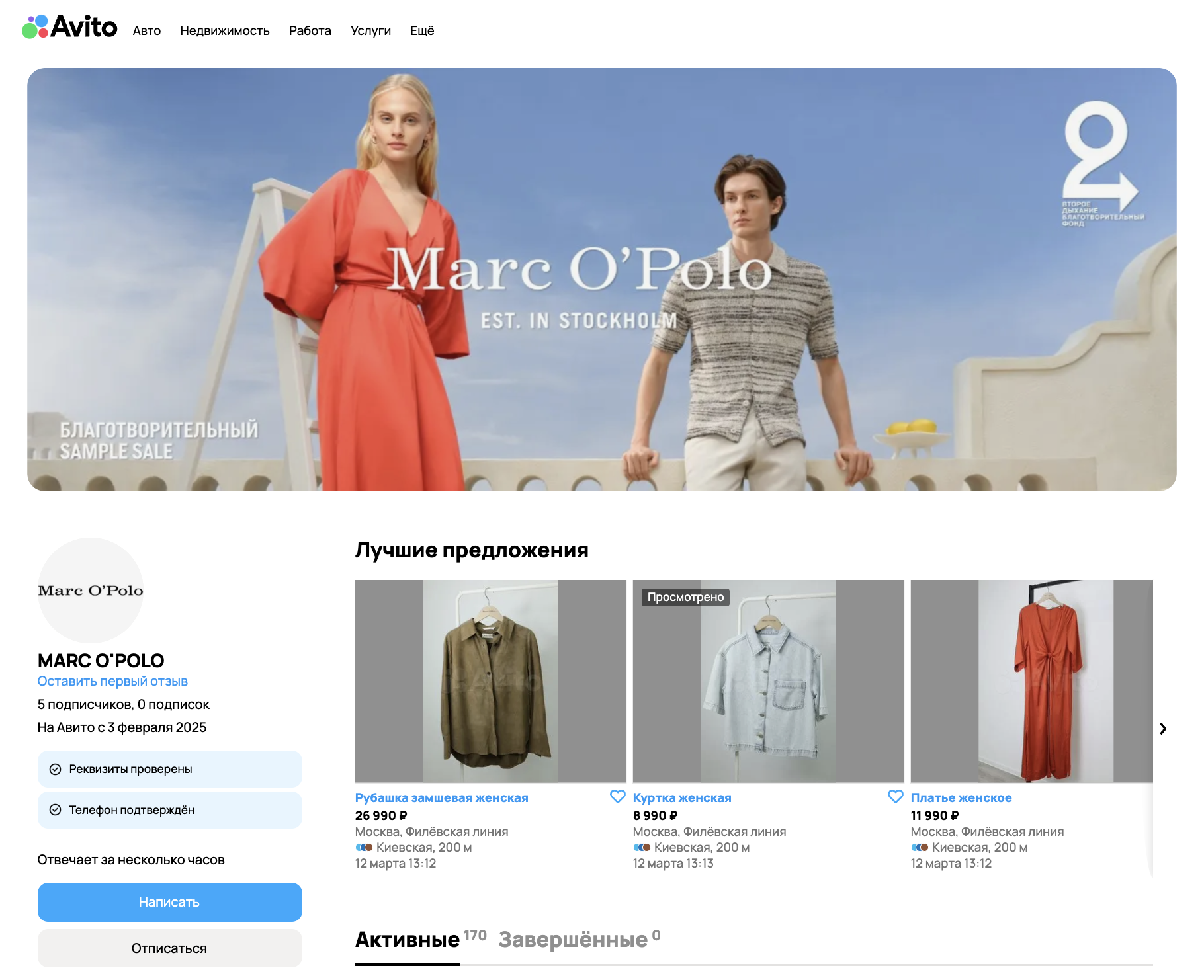Favorite the suede shirt listing with heart icon
This screenshot has width=1204, height=980.
pyautogui.click(x=617, y=797)
